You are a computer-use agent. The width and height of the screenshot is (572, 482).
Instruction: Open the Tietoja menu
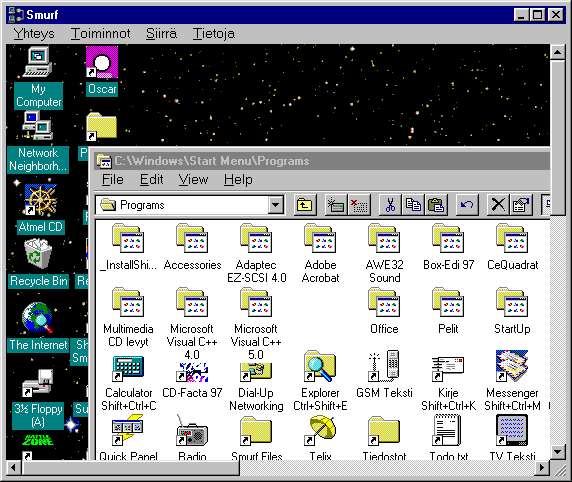(x=214, y=34)
